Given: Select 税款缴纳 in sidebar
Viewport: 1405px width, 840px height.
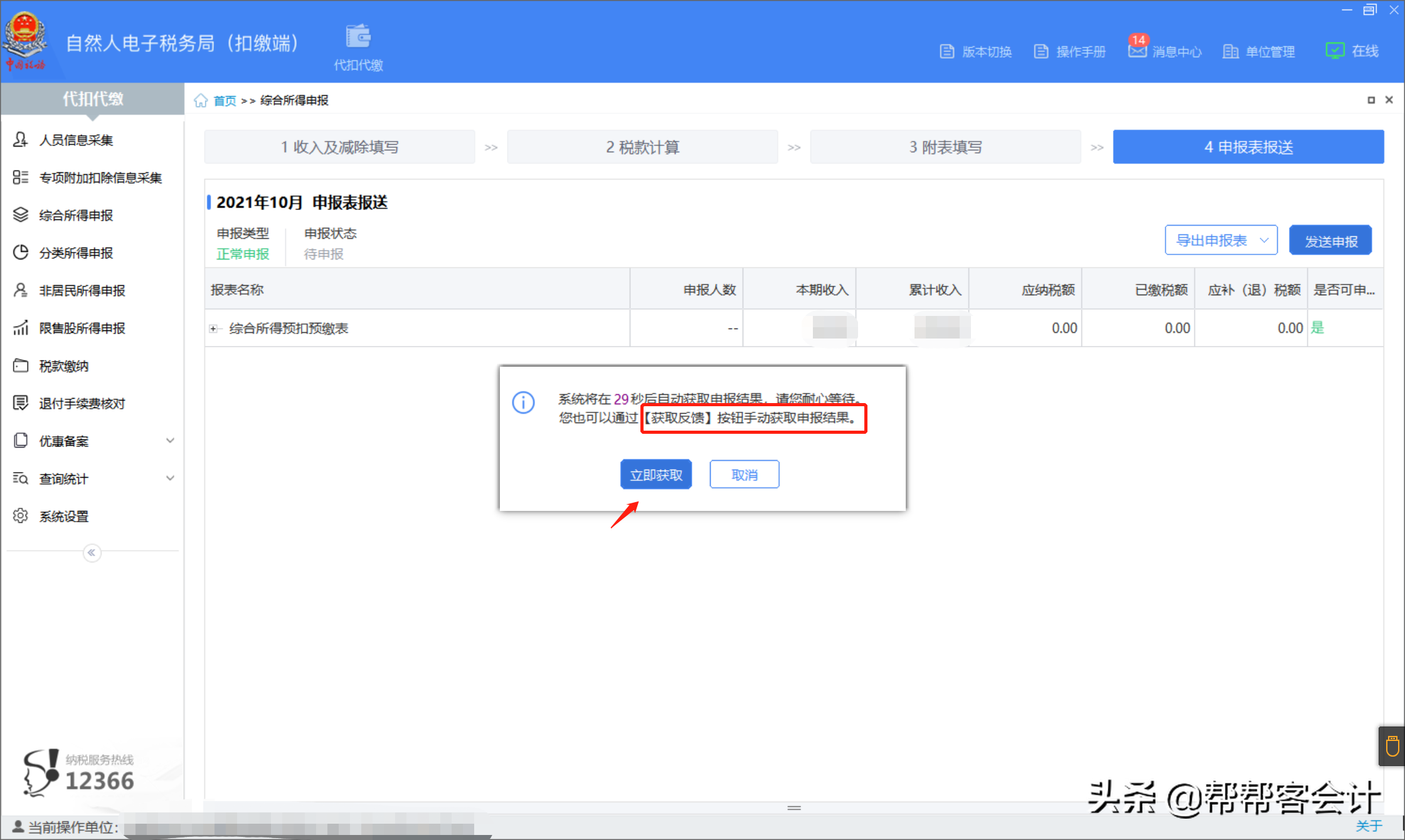Looking at the screenshot, I should click(x=63, y=366).
